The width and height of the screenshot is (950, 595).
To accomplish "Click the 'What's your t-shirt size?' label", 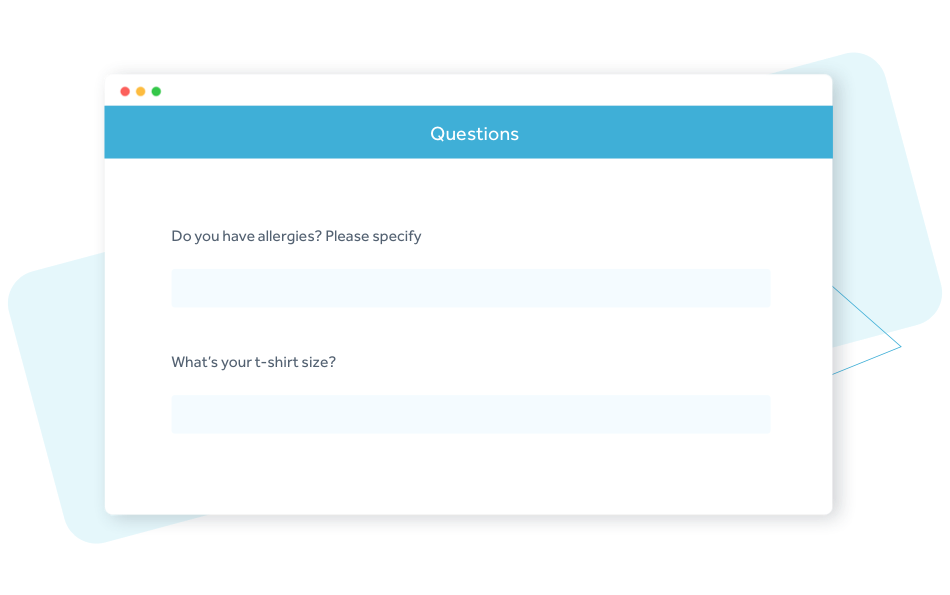I will [253, 362].
